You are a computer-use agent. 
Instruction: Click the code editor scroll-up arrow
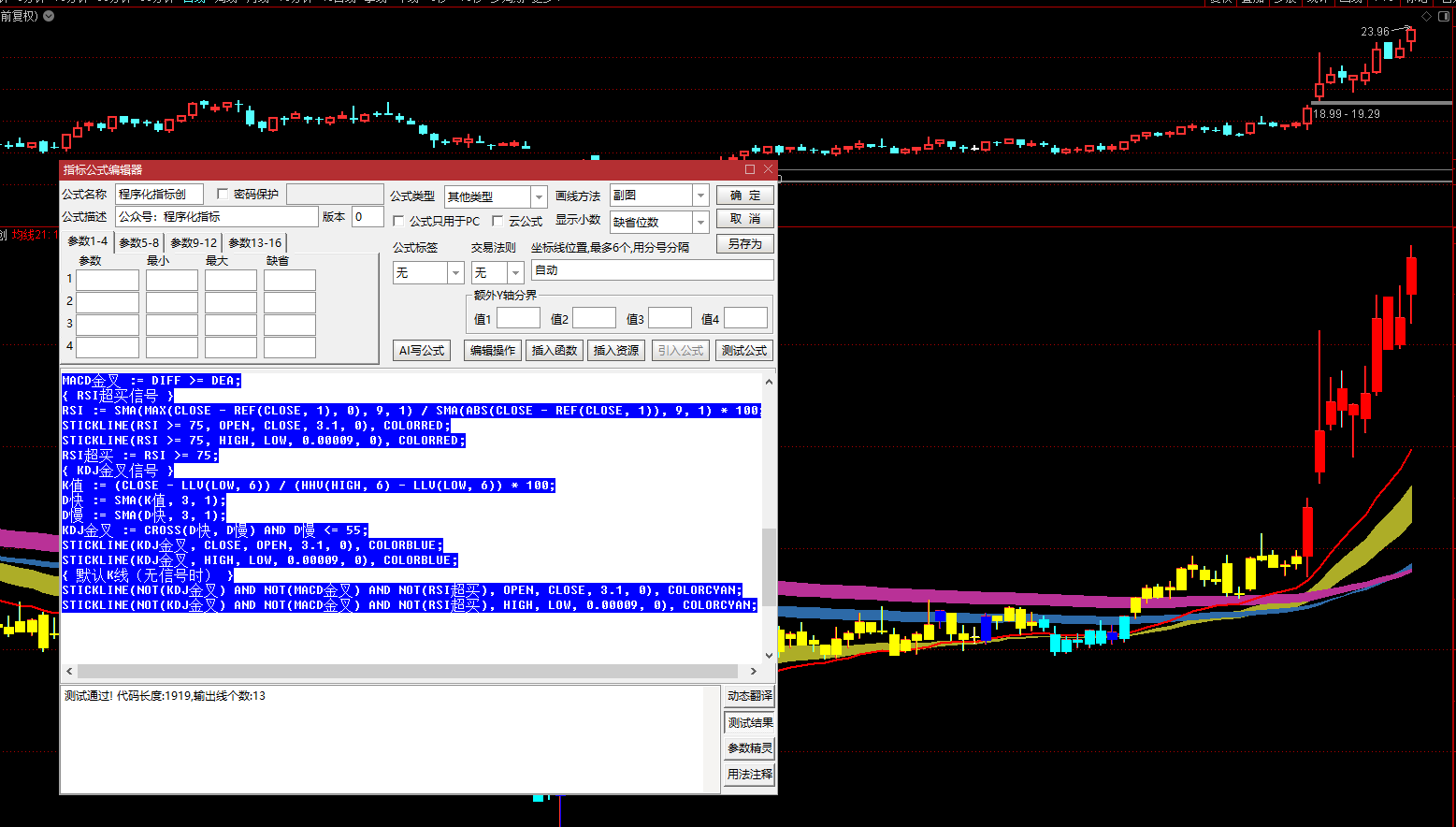point(769,382)
